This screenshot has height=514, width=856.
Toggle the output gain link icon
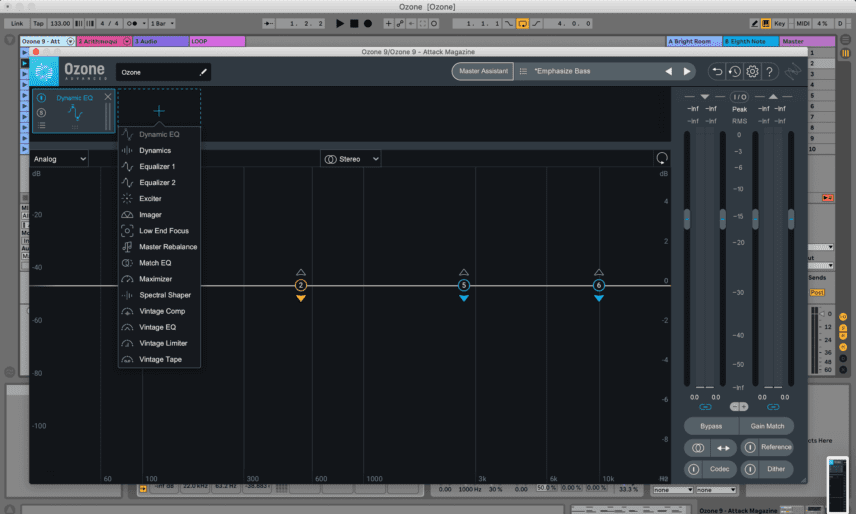[x=773, y=407]
